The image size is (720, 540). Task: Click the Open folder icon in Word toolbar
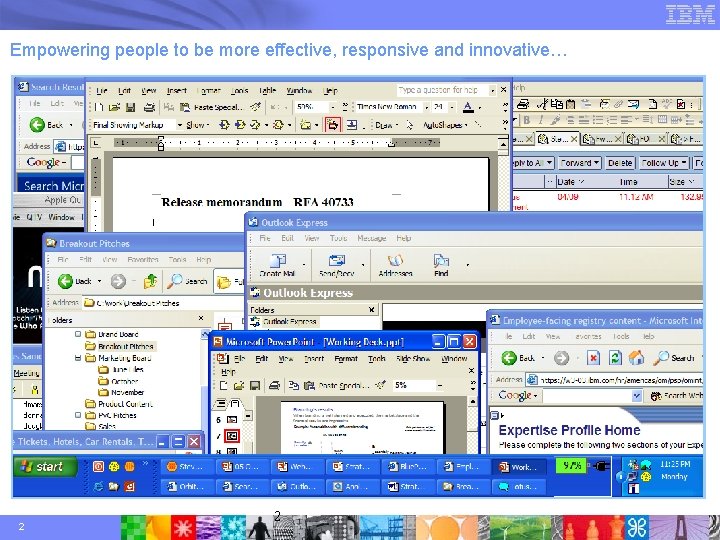[x=114, y=107]
